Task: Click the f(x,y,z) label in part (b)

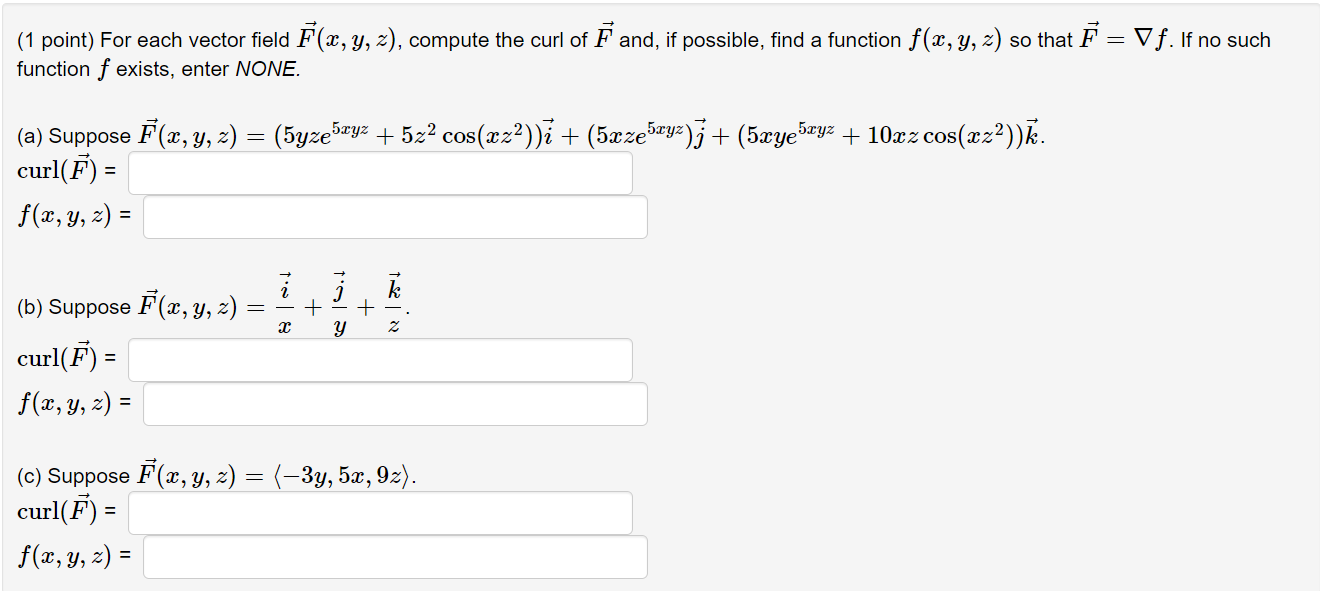Action: pos(60,404)
